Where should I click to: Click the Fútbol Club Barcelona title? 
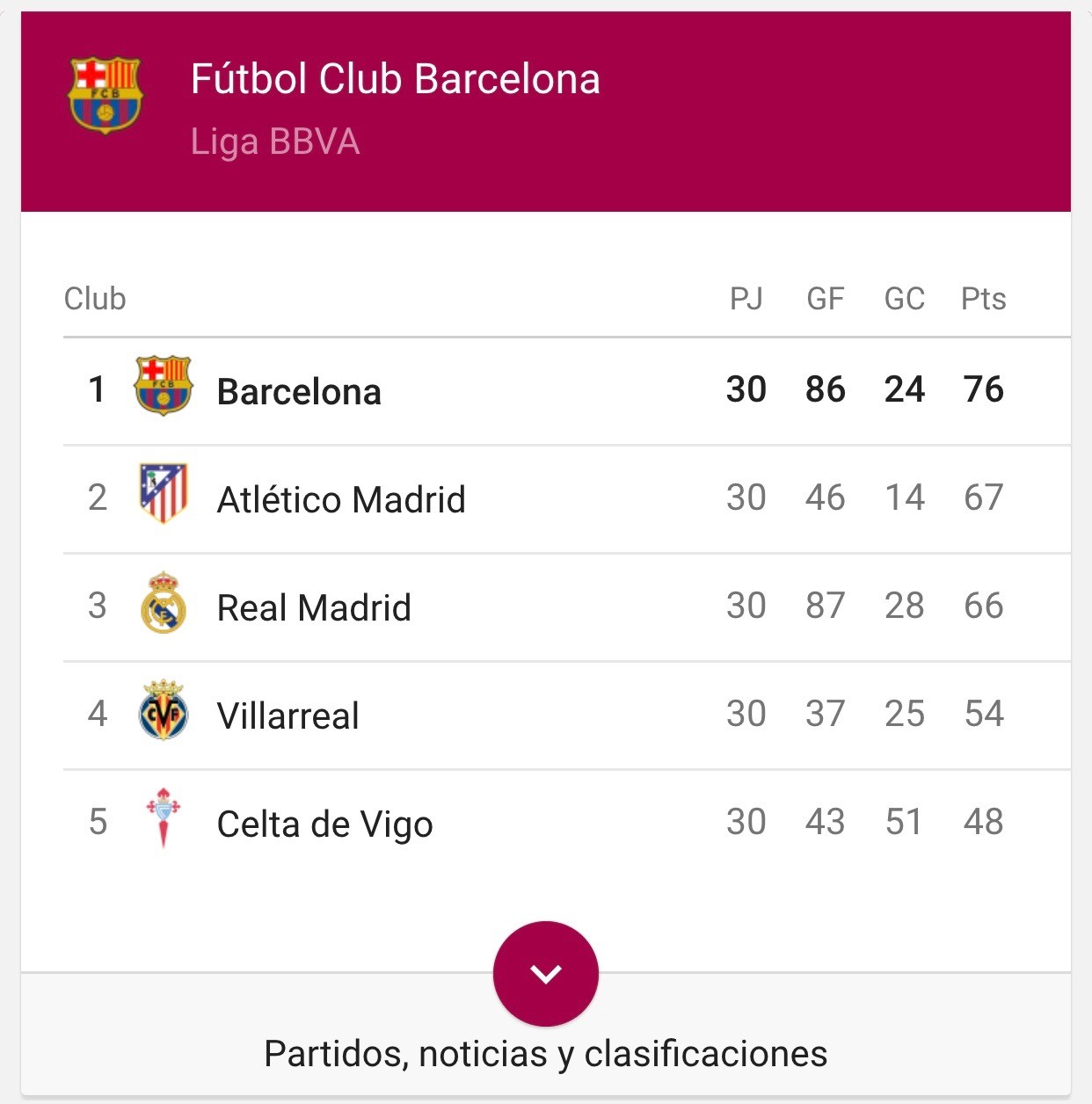[x=396, y=79]
